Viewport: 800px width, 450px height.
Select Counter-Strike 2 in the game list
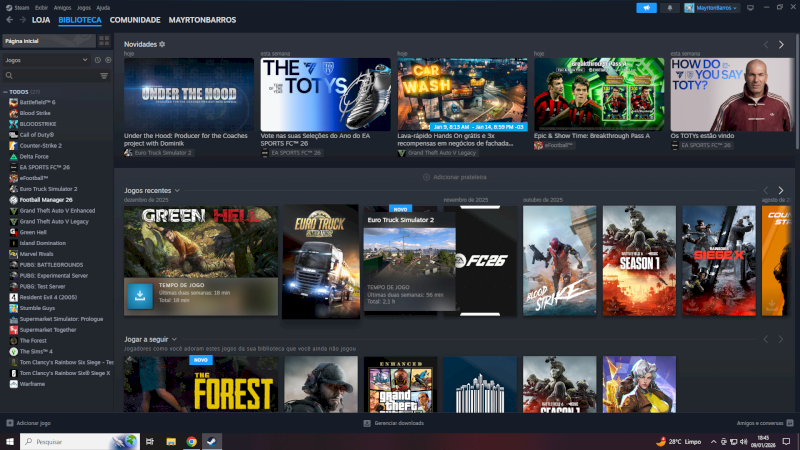tap(40, 145)
